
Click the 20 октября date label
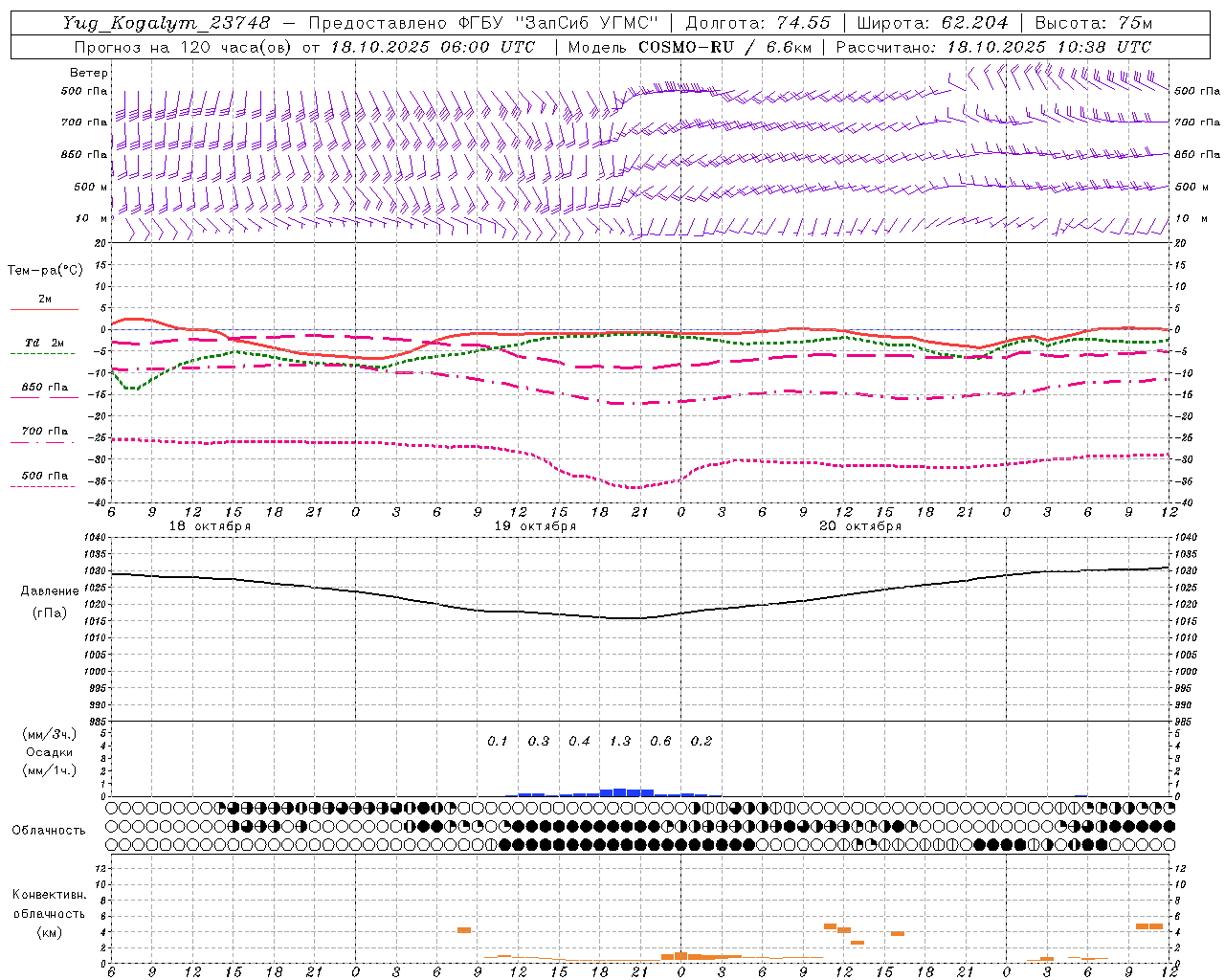tap(860, 526)
